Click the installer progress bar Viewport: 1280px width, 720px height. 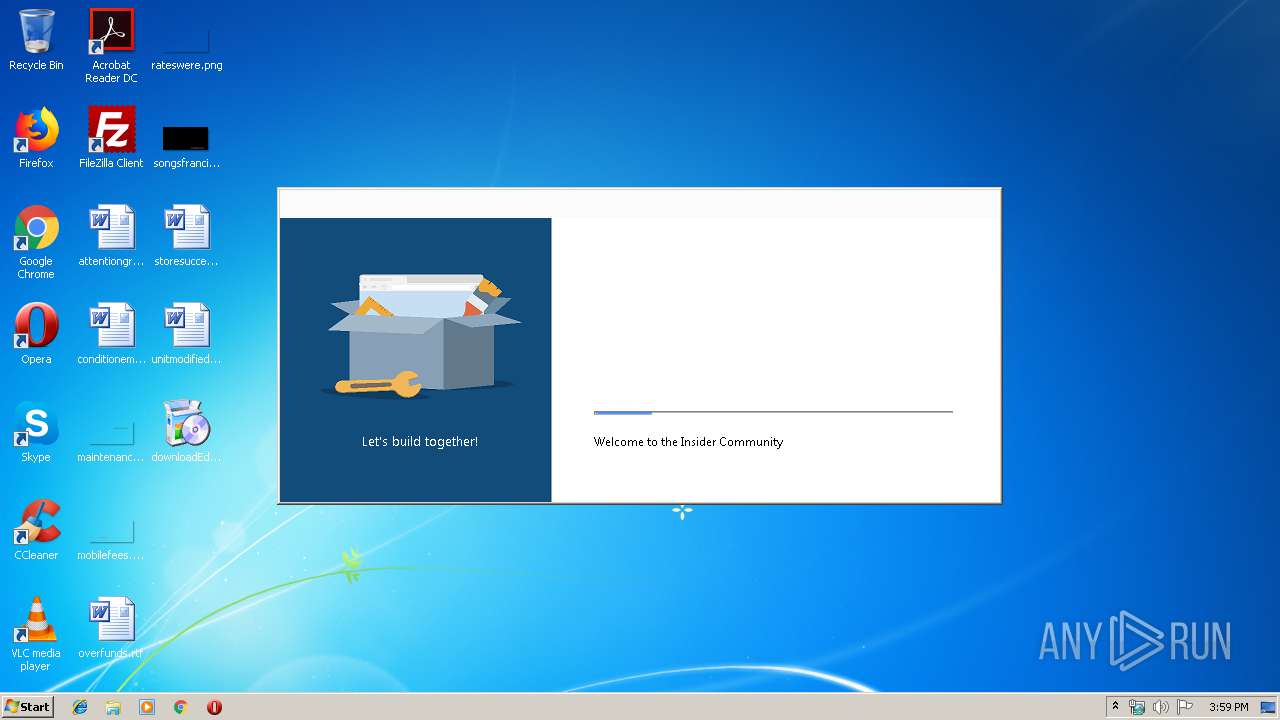tap(773, 412)
